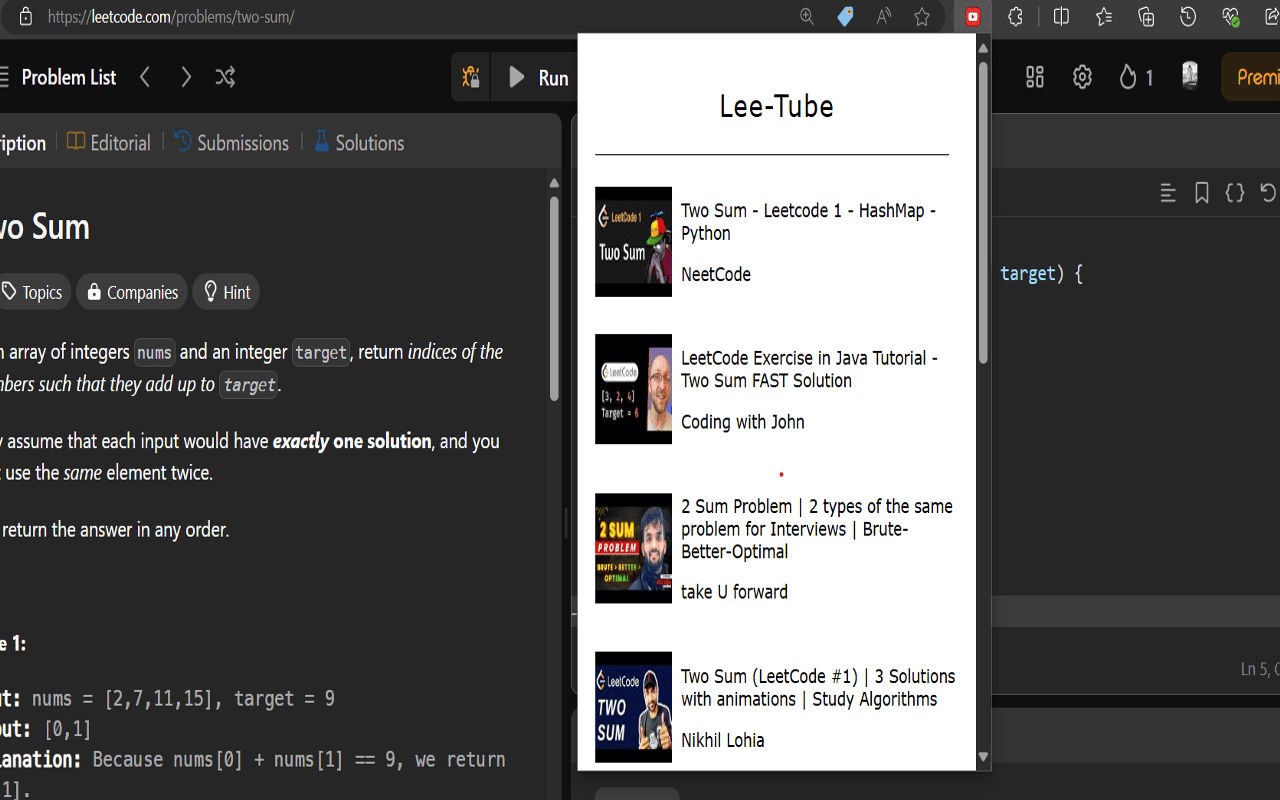Click the Read aloud icon in address bar
Screen dimensions: 1280x800
884,17
